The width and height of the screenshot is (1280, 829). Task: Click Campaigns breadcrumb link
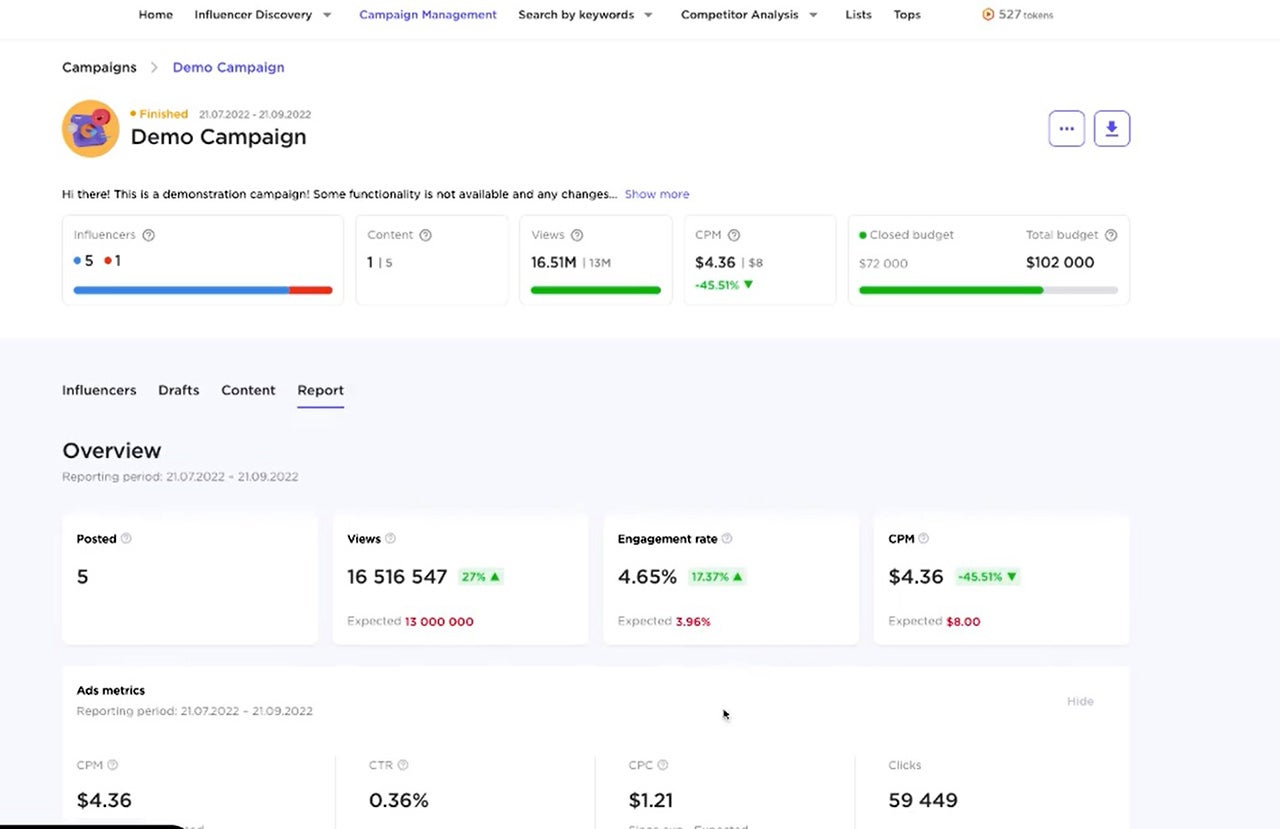pyautogui.click(x=99, y=67)
